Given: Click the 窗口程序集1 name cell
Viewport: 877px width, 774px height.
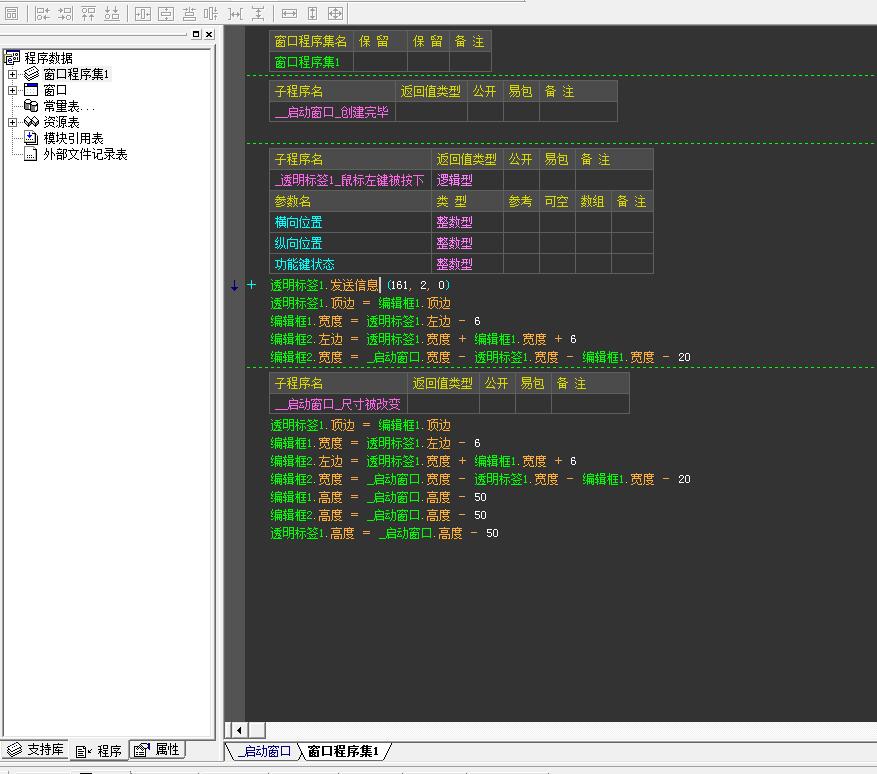Looking at the screenshot, I should (312, 62).
